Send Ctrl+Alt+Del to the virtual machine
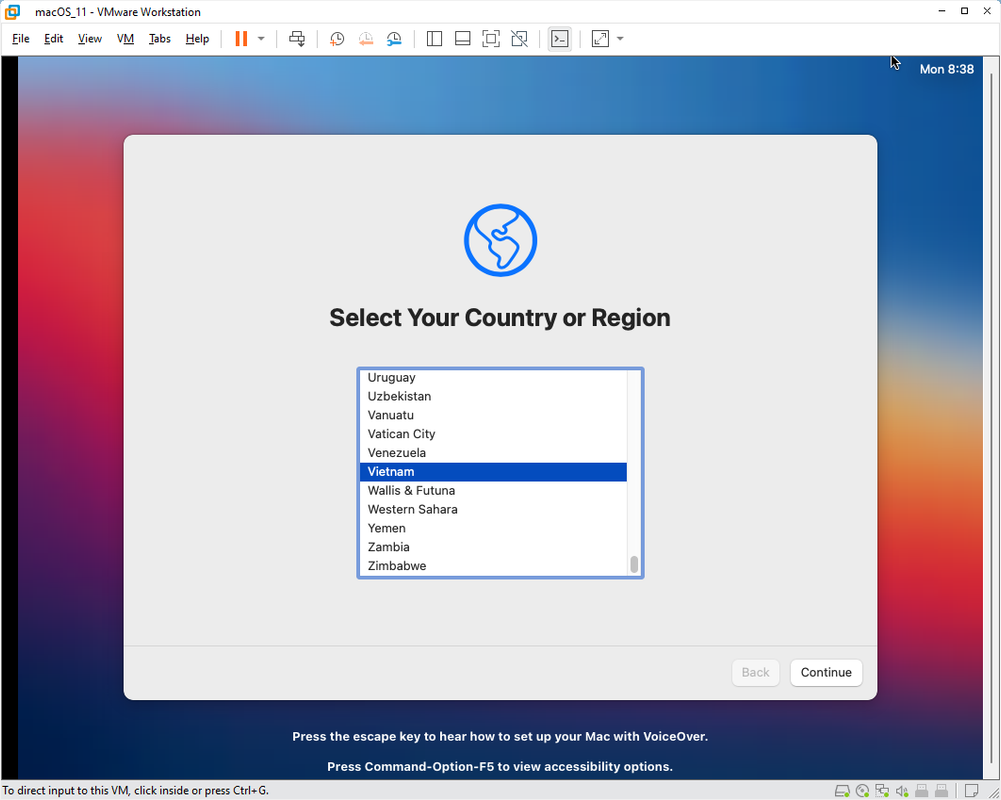The height and width of the screenshot is (800, 1001). (x=297, y=39)
